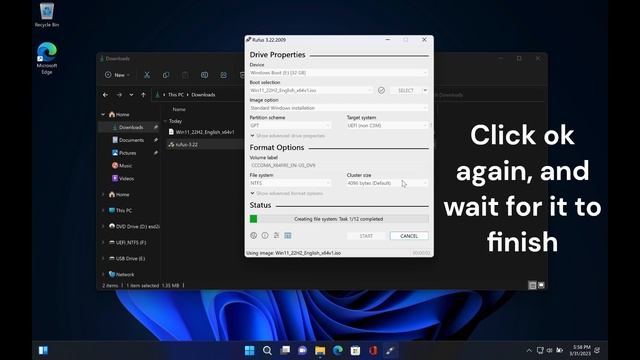The image size is (640, 360).
Task: Select Documents in navigation pane
Action: click(x=130, y=140)
